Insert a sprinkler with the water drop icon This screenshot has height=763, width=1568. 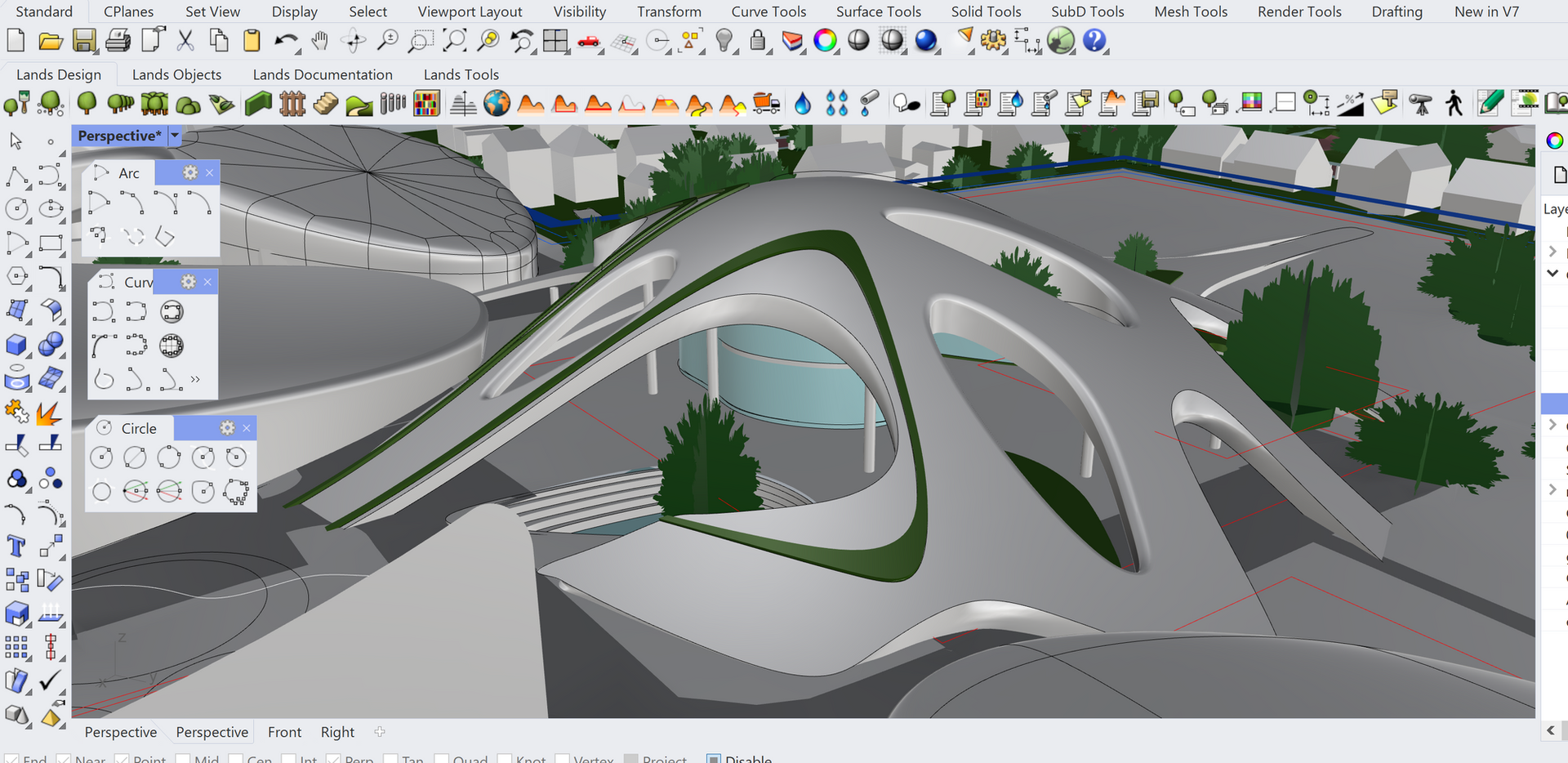click(803, 104)
